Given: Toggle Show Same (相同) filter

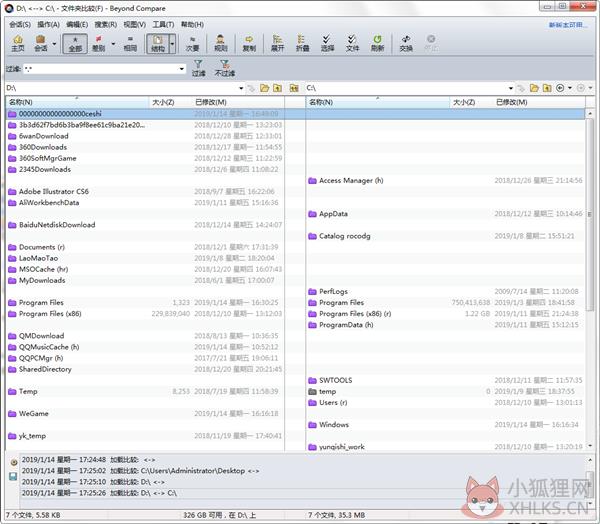Looking at the screenshot, I should pos(130,44).
